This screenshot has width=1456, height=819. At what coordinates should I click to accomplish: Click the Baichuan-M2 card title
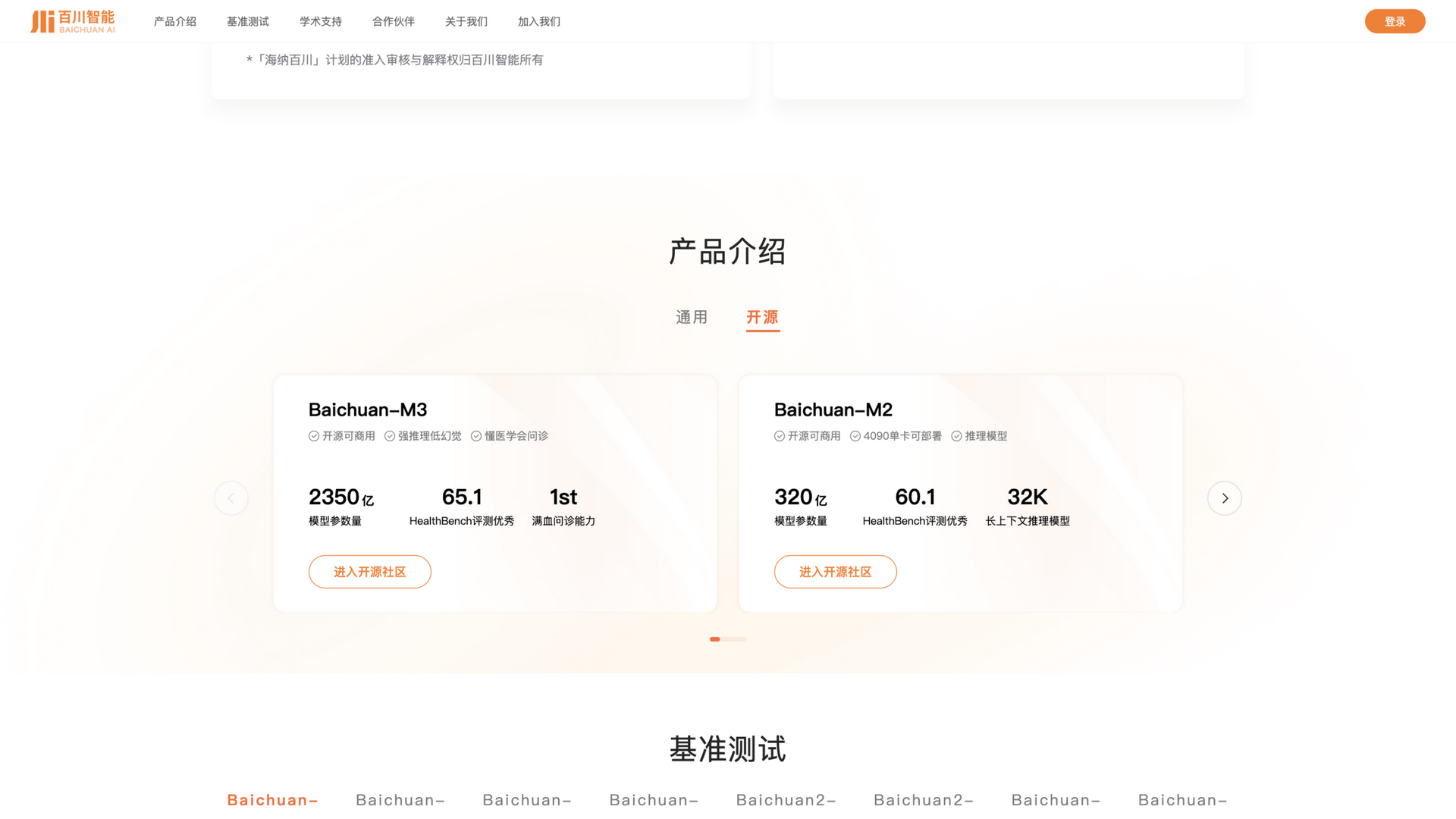tap(833, 409)
